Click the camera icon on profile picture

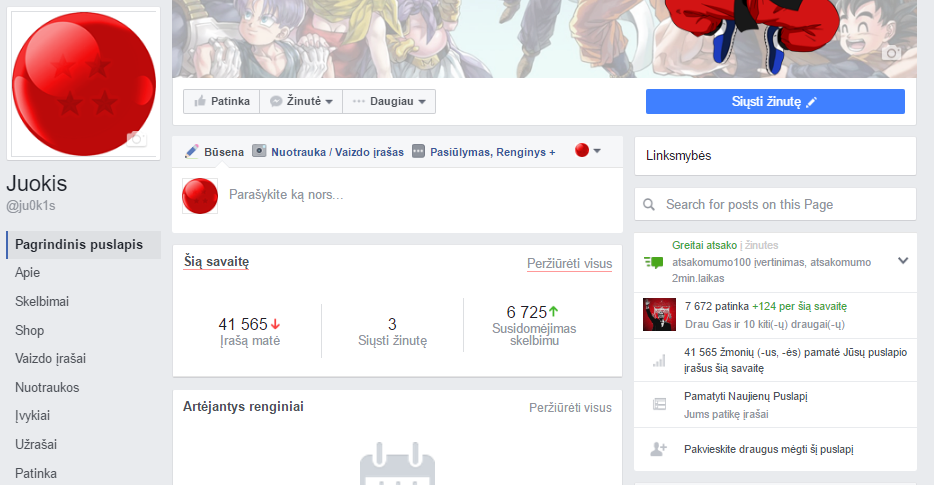coord(136,139)
